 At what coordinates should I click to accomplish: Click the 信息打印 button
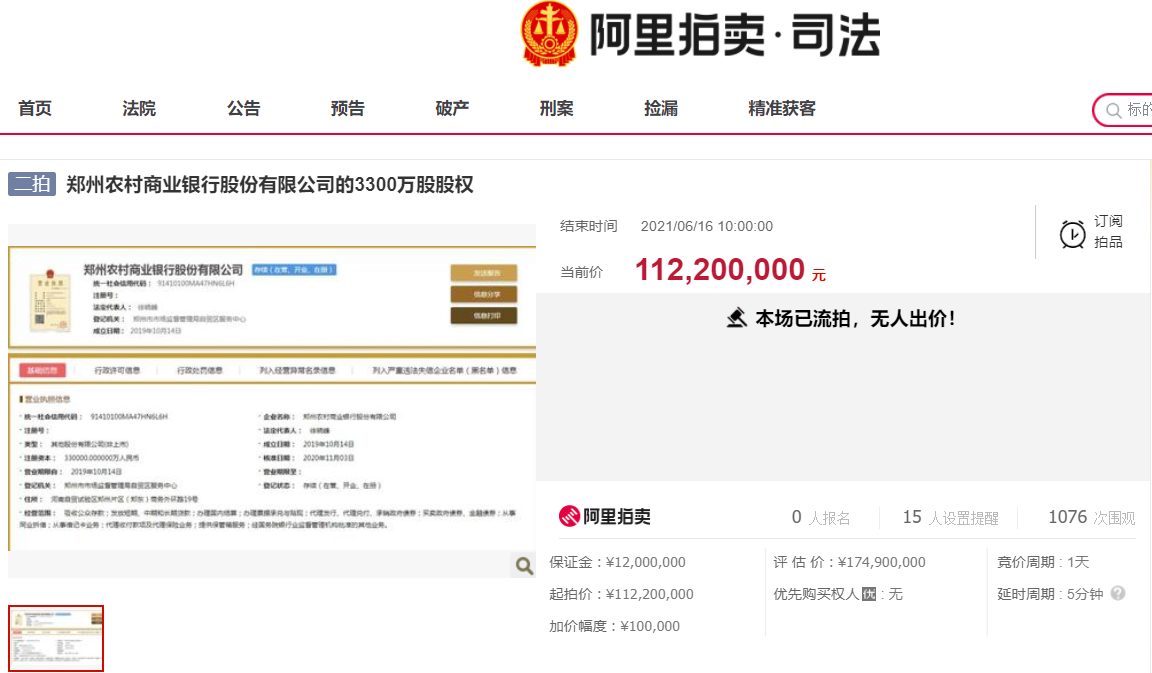point(484,315)
